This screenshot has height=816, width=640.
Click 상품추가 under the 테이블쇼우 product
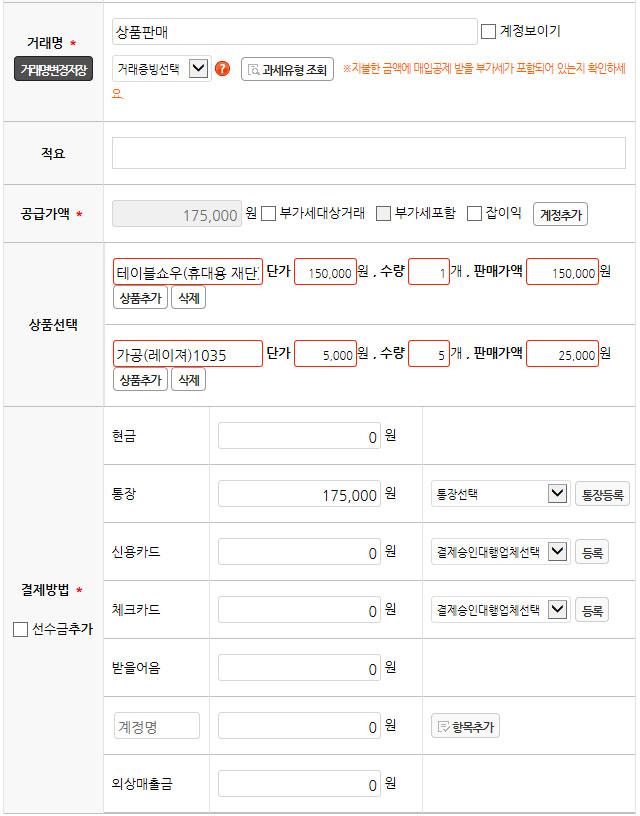[140, 297]
